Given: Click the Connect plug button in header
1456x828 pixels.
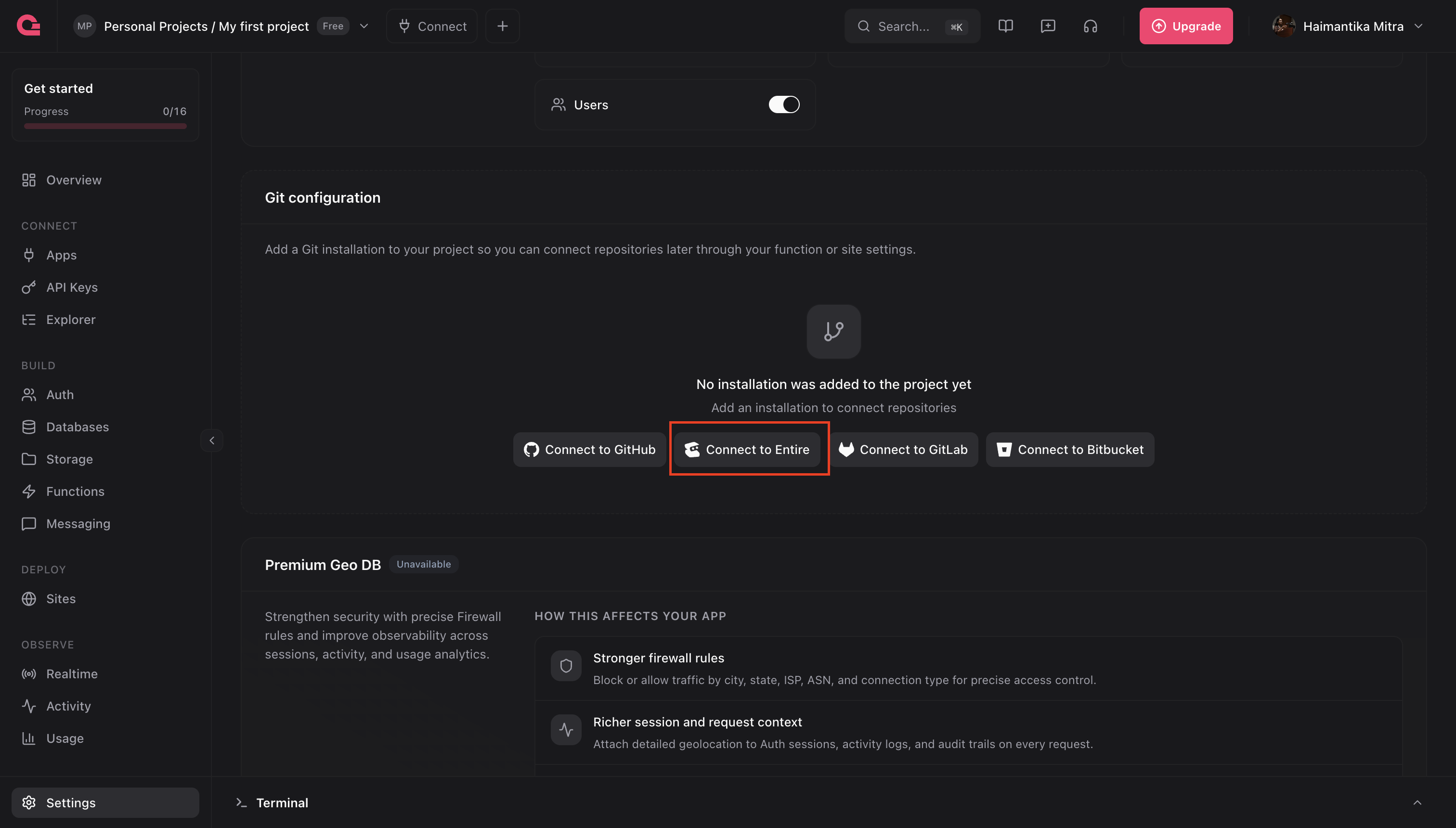Looking at the screenshot, I should [432, 26].
